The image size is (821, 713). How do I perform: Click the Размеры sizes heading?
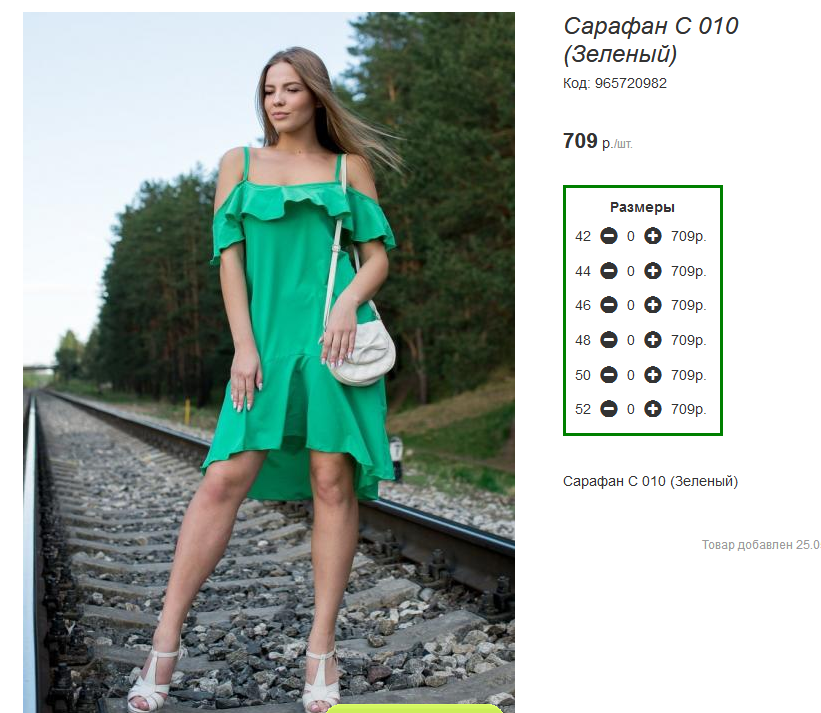tap(642, 207)
